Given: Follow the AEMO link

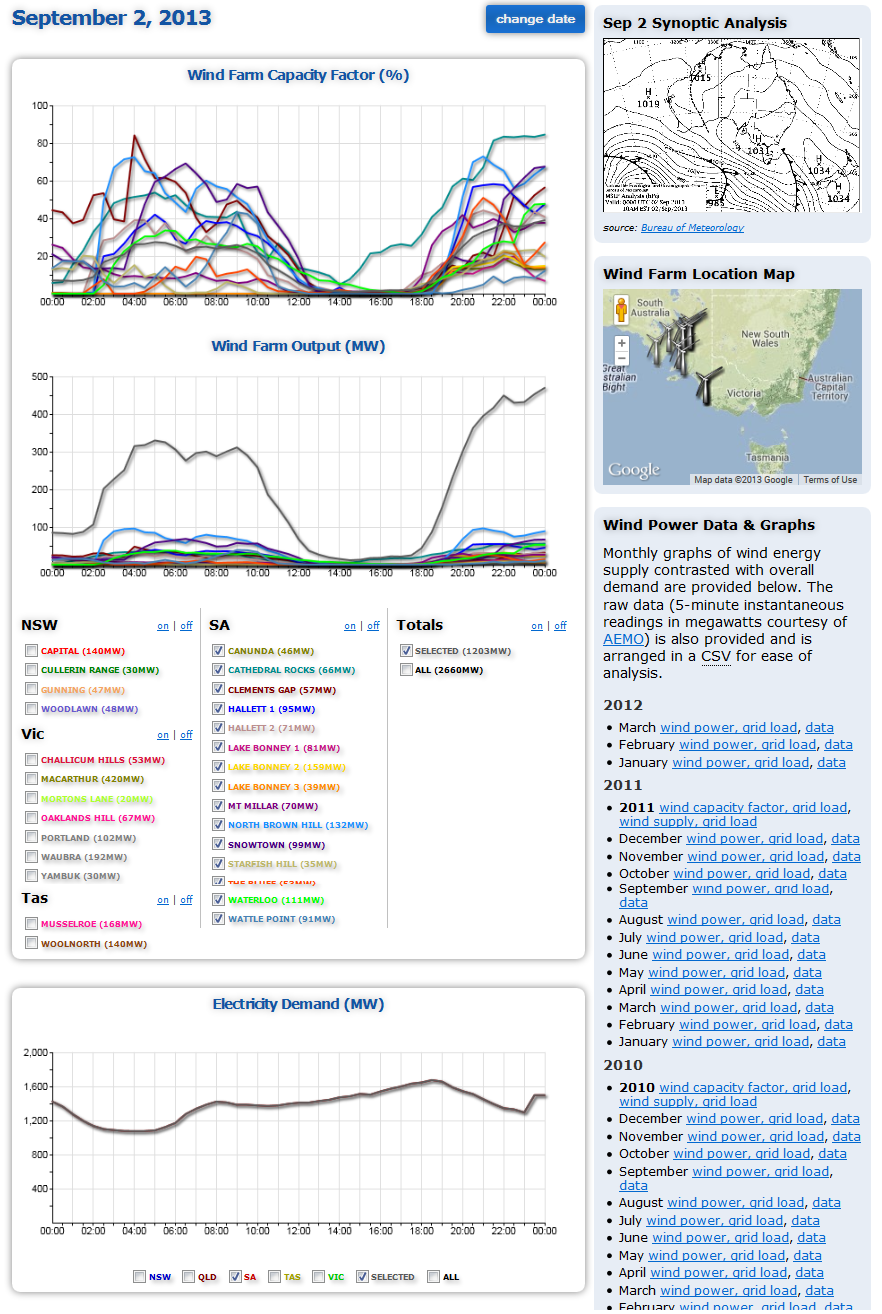Looking at the screenshot, I should pyautogui.click(x=624, y=639).
